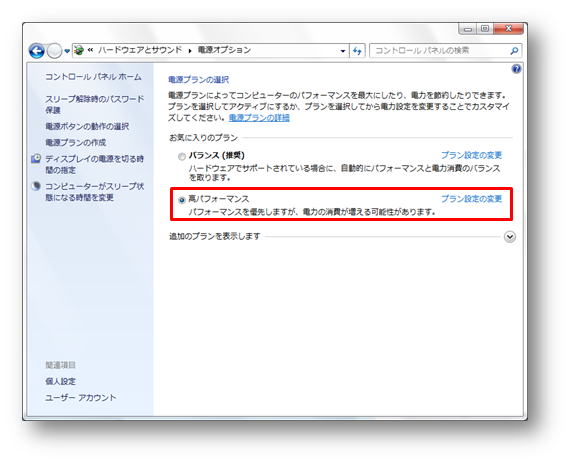The image size is (570, 463).
Task: Expand 追加のプランを表示します chevron
Action: pyautogui.click(x=510, y=237)
